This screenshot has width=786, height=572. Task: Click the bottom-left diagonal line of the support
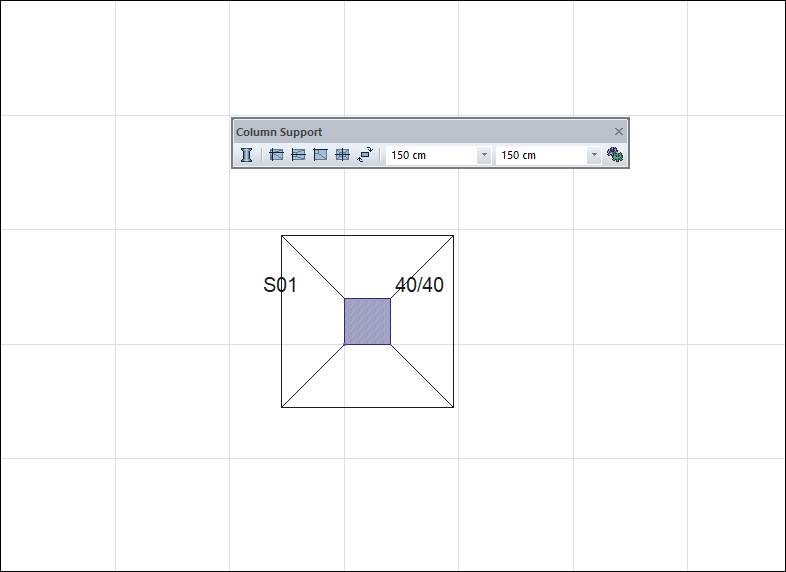pos(312,376)
